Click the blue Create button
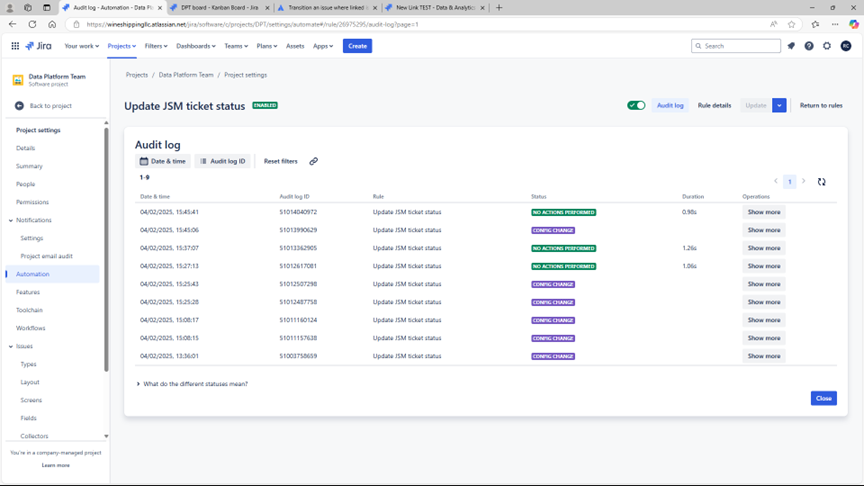The height and width of the screenshot is (486, 864). pyautogui.click(x=358, y=46)
